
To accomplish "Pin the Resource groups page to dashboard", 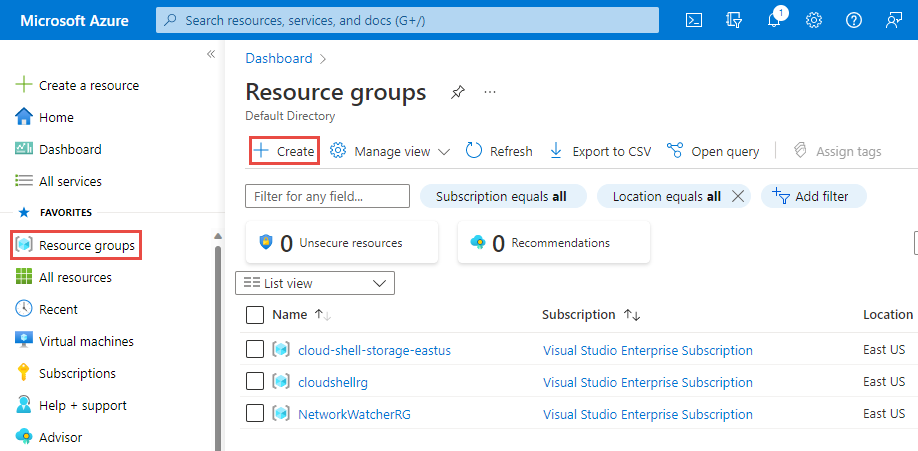I will [457, 92].
